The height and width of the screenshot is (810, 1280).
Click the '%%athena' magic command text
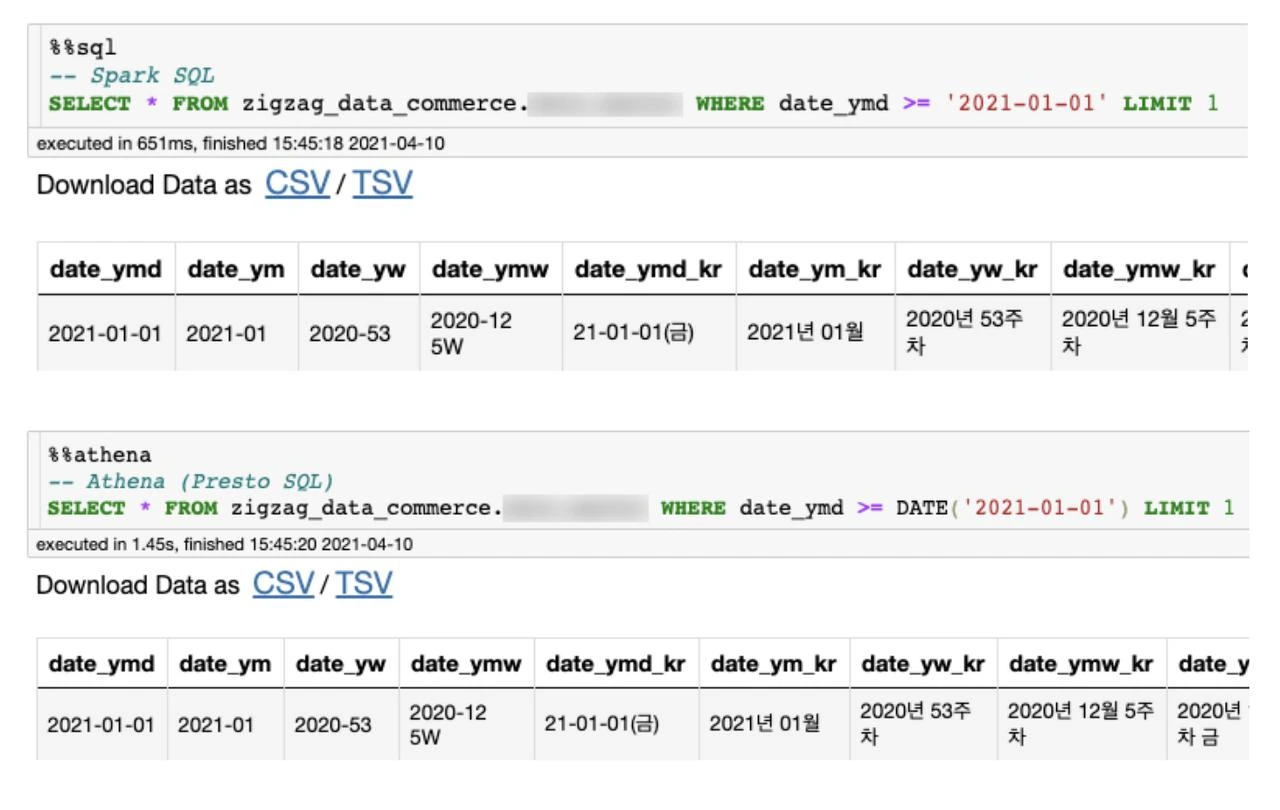coord(99,455)
